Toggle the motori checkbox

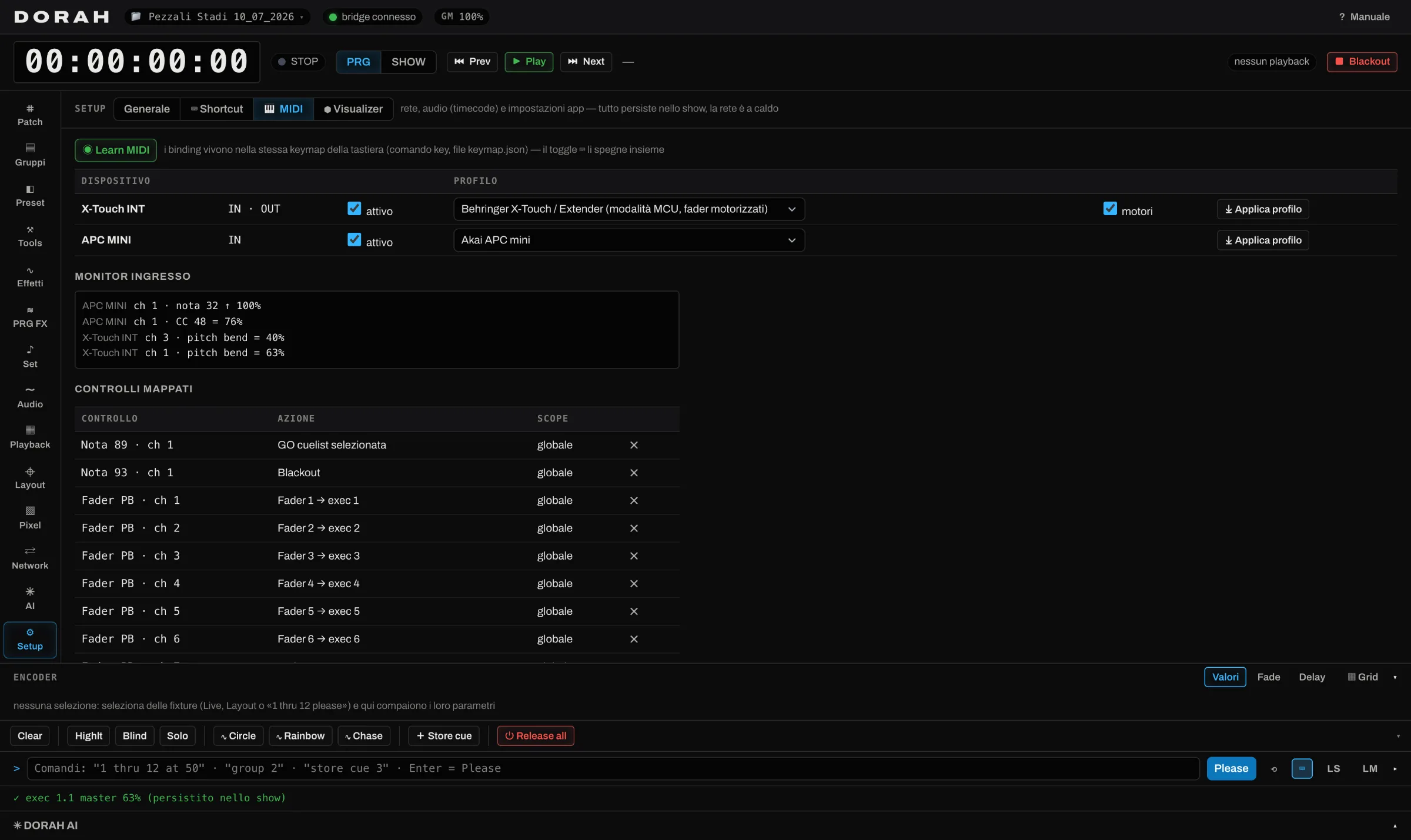coord(1110,209)
